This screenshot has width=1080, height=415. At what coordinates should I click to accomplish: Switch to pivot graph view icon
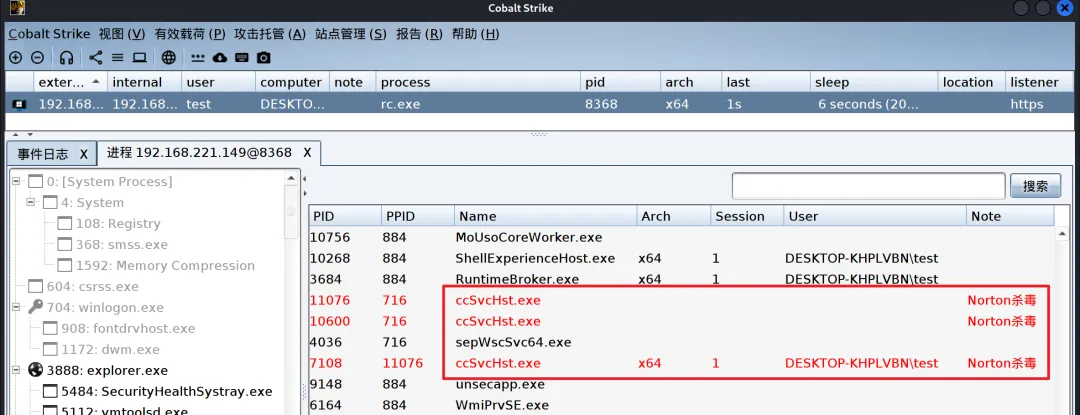96,58
